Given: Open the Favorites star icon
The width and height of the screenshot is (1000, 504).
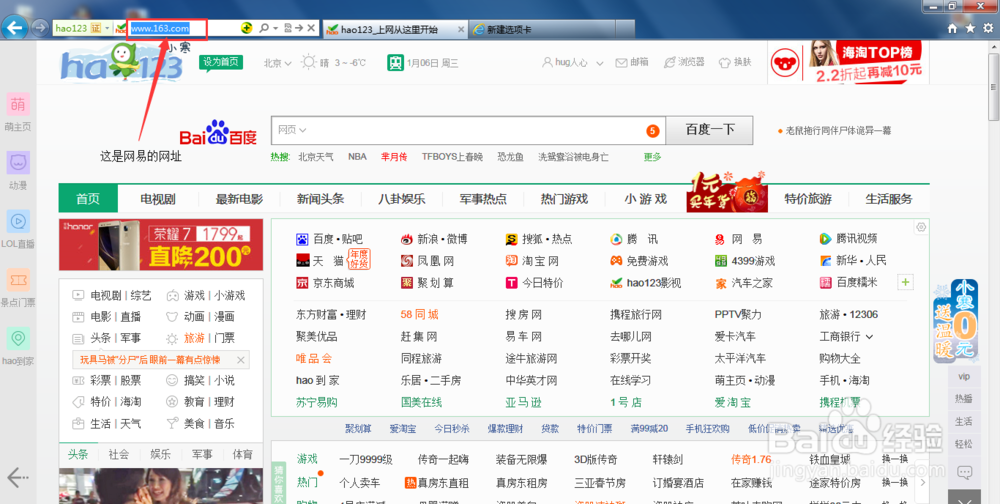Looking at the screenshot, I should coord(970,29).
